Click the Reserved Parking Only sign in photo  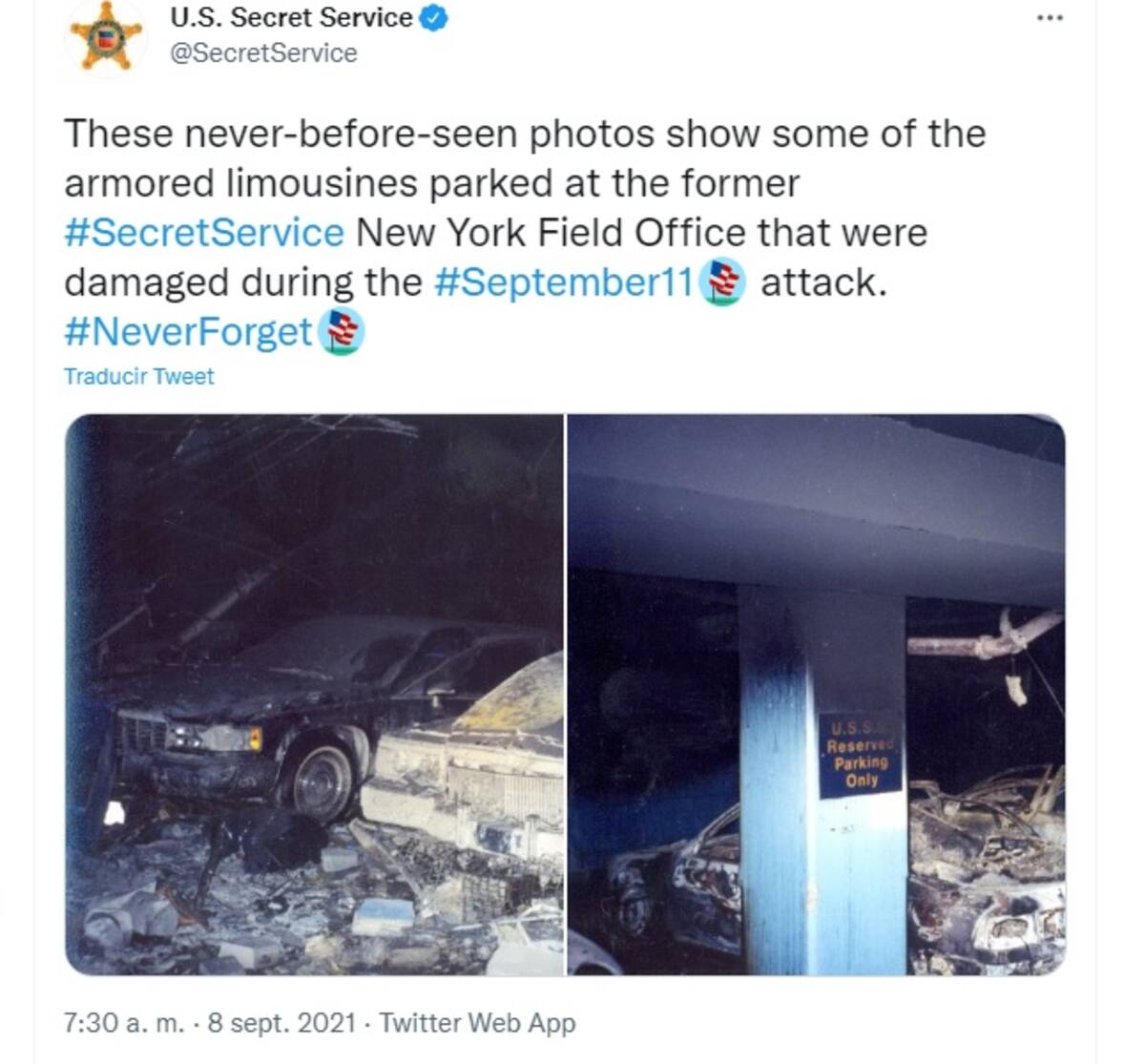[861, 754]
